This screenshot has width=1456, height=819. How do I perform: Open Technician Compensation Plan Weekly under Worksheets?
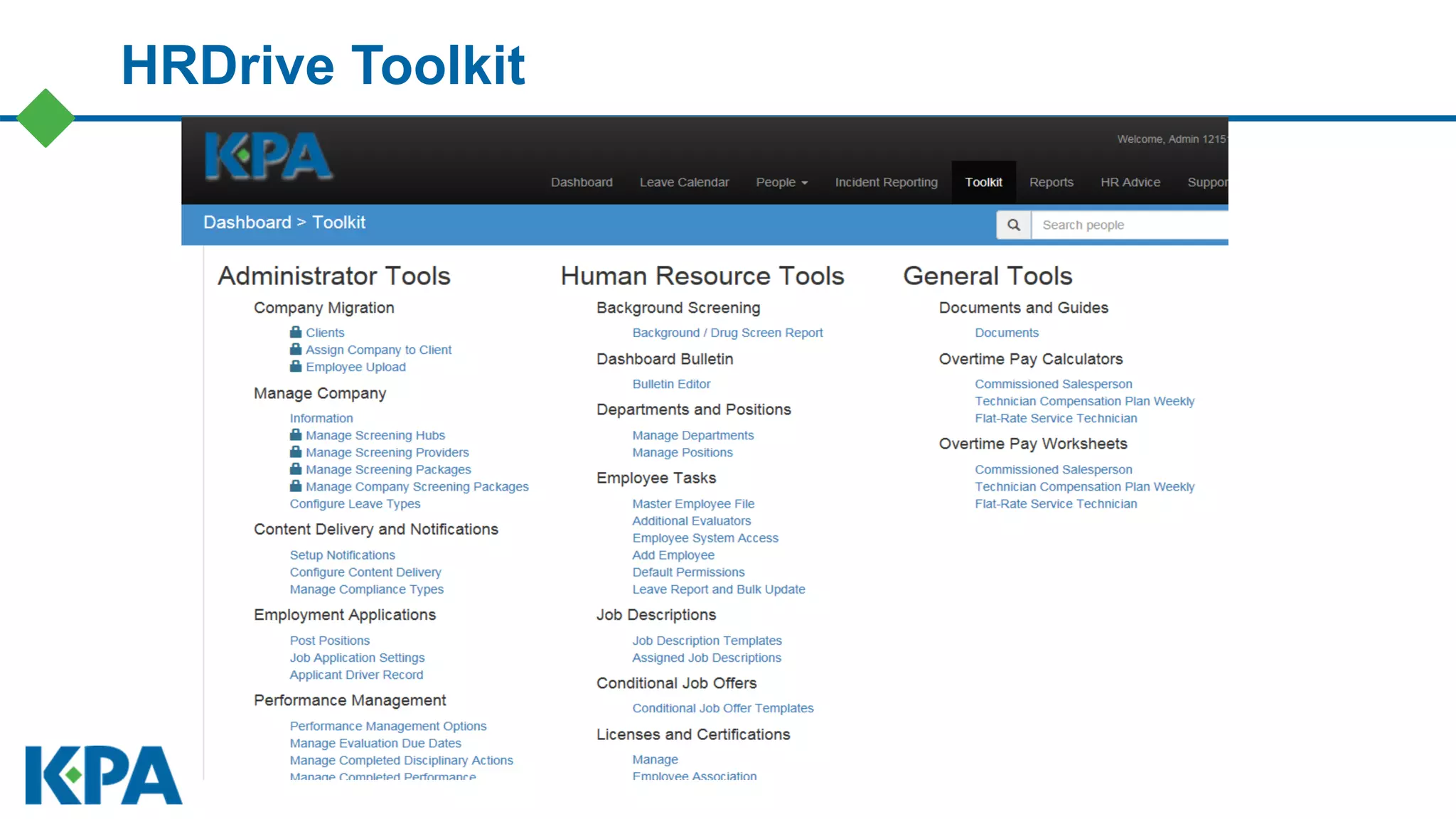(x=1084, y=486)
